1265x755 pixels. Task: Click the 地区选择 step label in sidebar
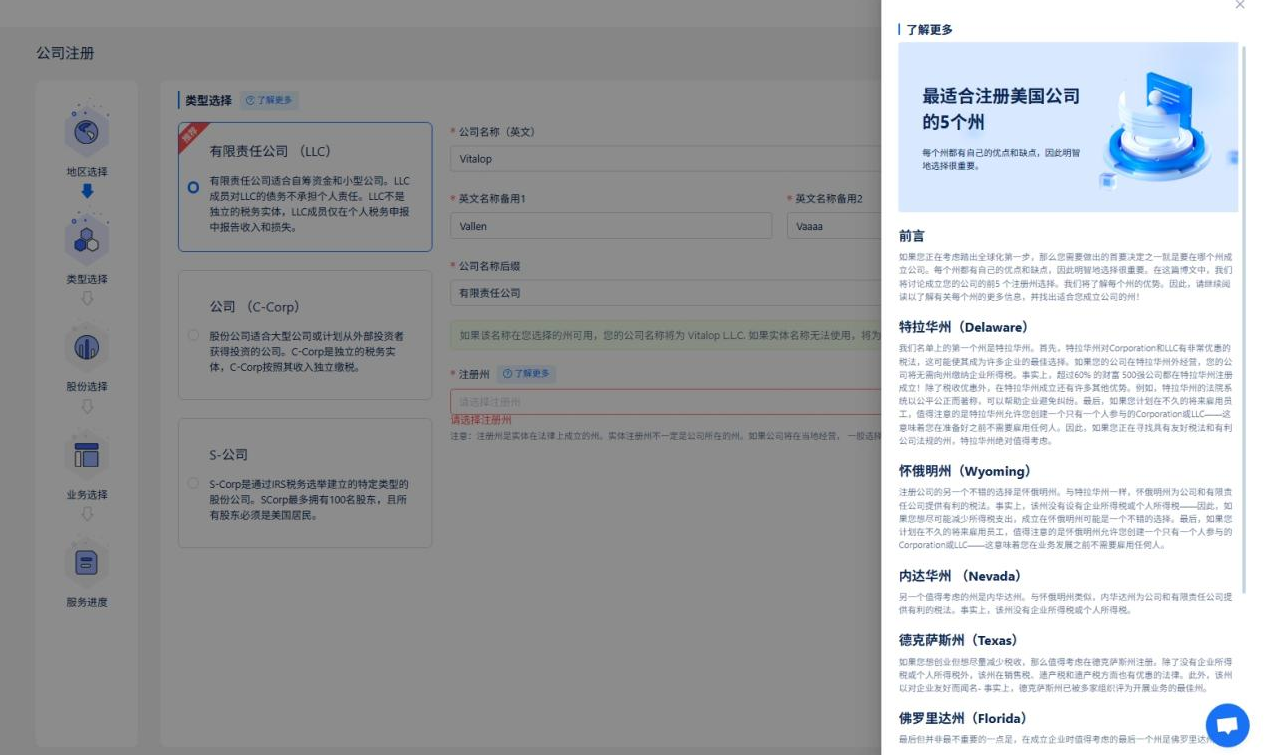[86, 171]
